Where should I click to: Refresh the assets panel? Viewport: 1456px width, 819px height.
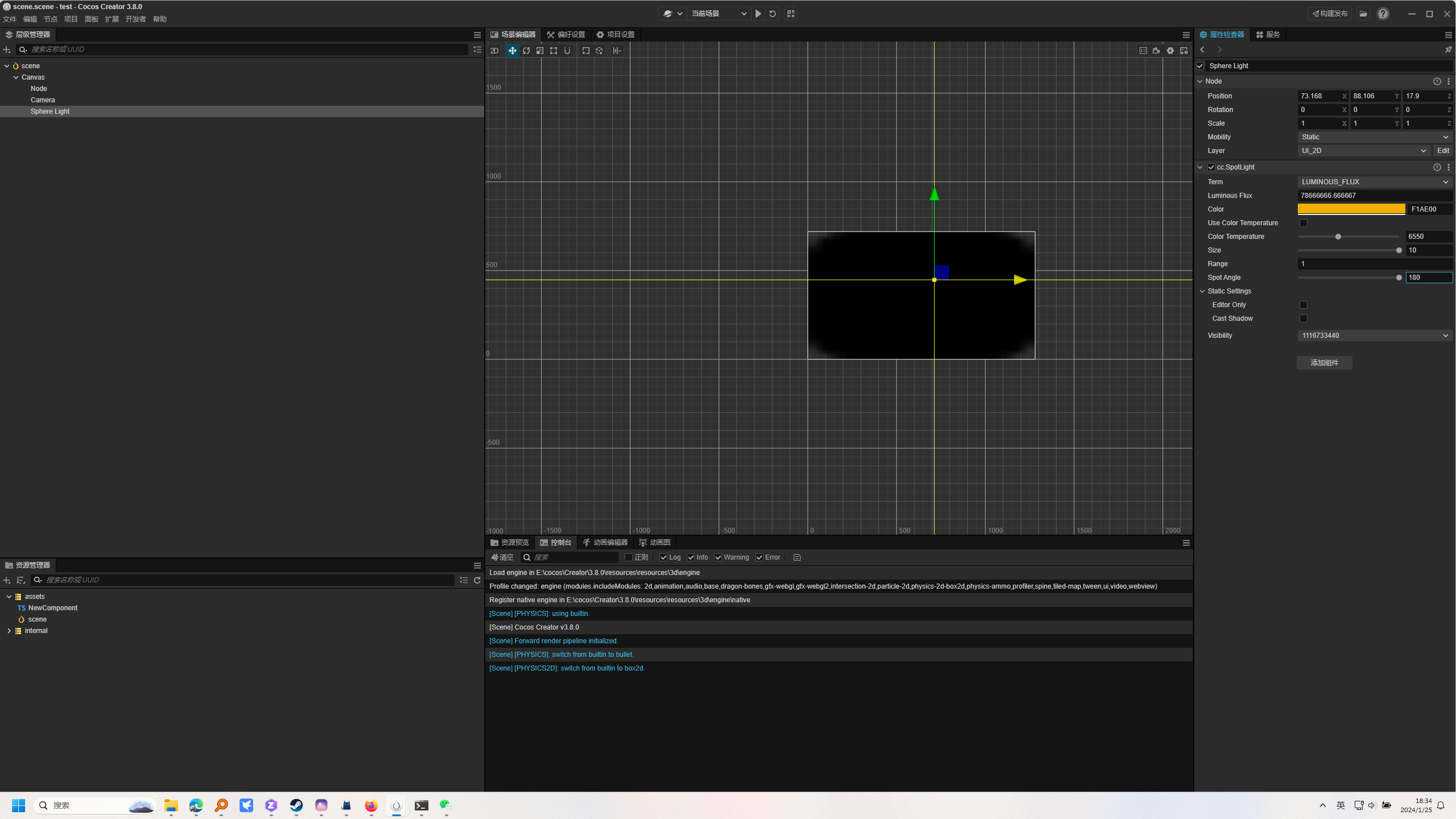pos(477,580)
